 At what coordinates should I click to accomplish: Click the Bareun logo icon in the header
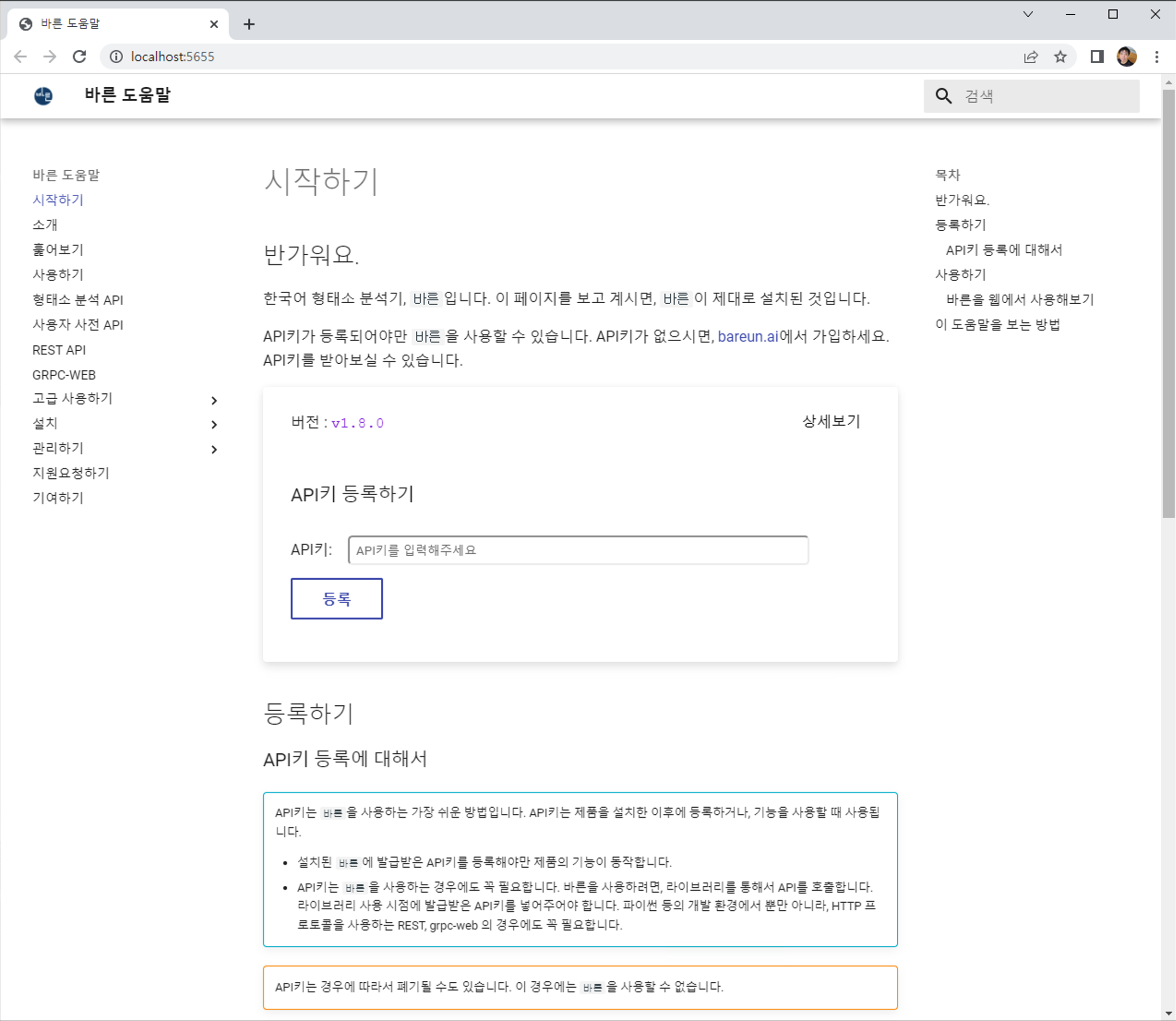(x=43, y=96)
